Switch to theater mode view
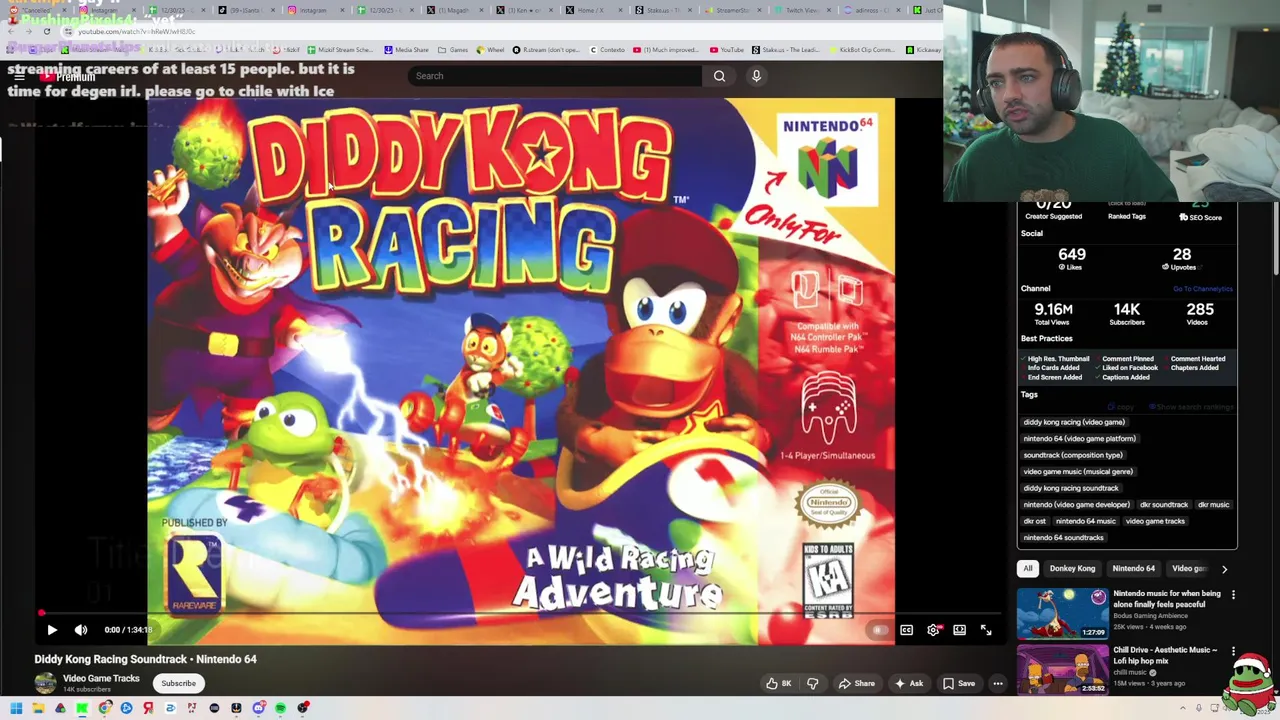 coord(959,630)
